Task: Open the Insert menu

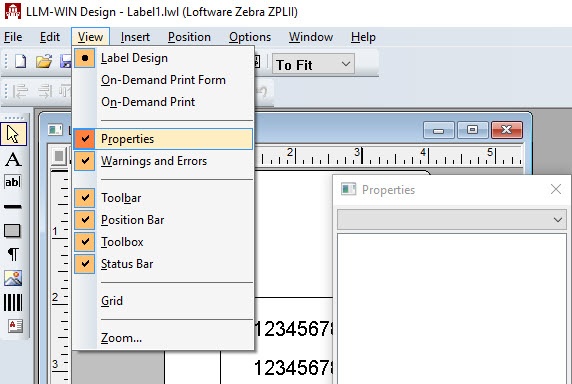Action: pyautogui.click(x=135, y=37)
